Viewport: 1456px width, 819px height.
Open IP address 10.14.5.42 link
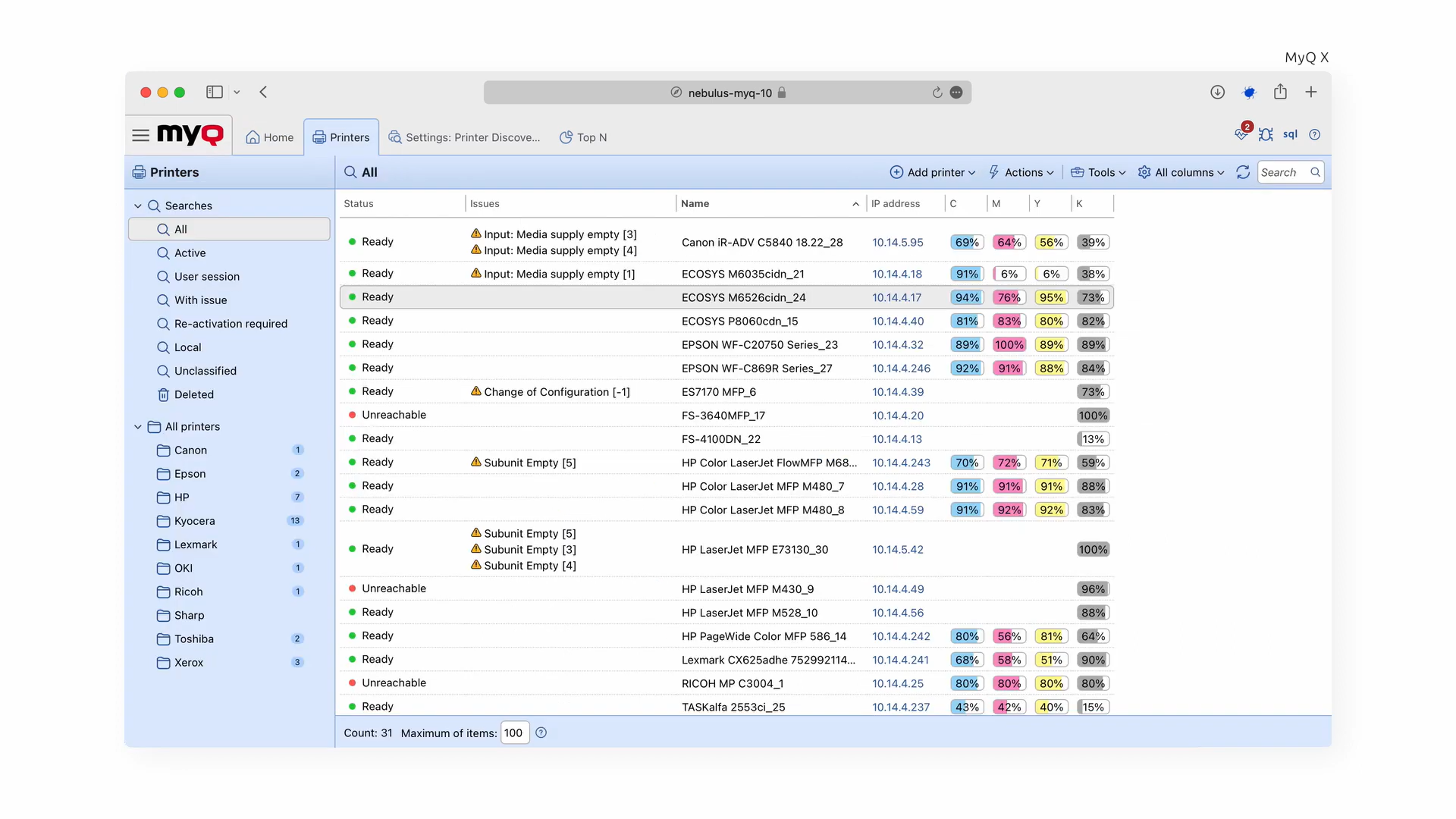[898, 549]
